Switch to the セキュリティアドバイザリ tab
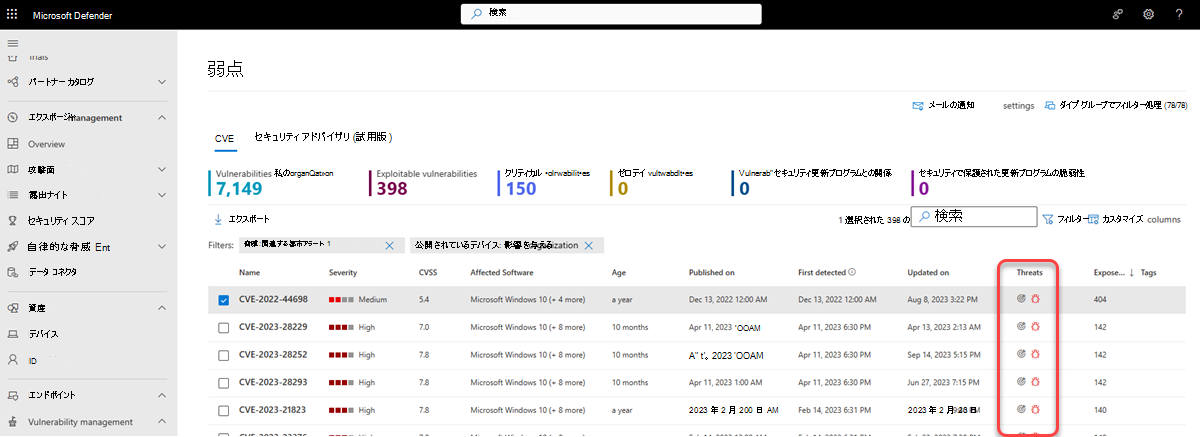The width and height of the screenshot is (1200, 437). pos(322,136)
